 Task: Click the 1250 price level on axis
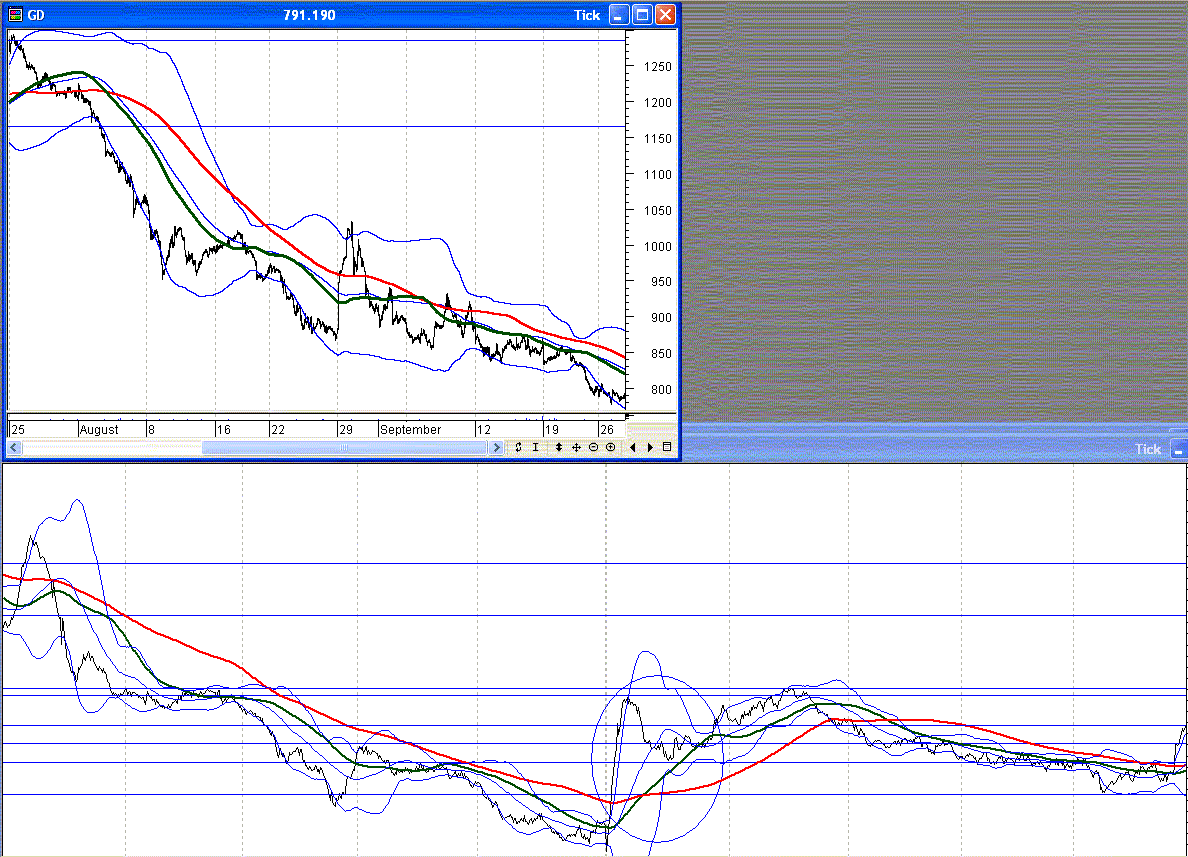click(658, 67)
